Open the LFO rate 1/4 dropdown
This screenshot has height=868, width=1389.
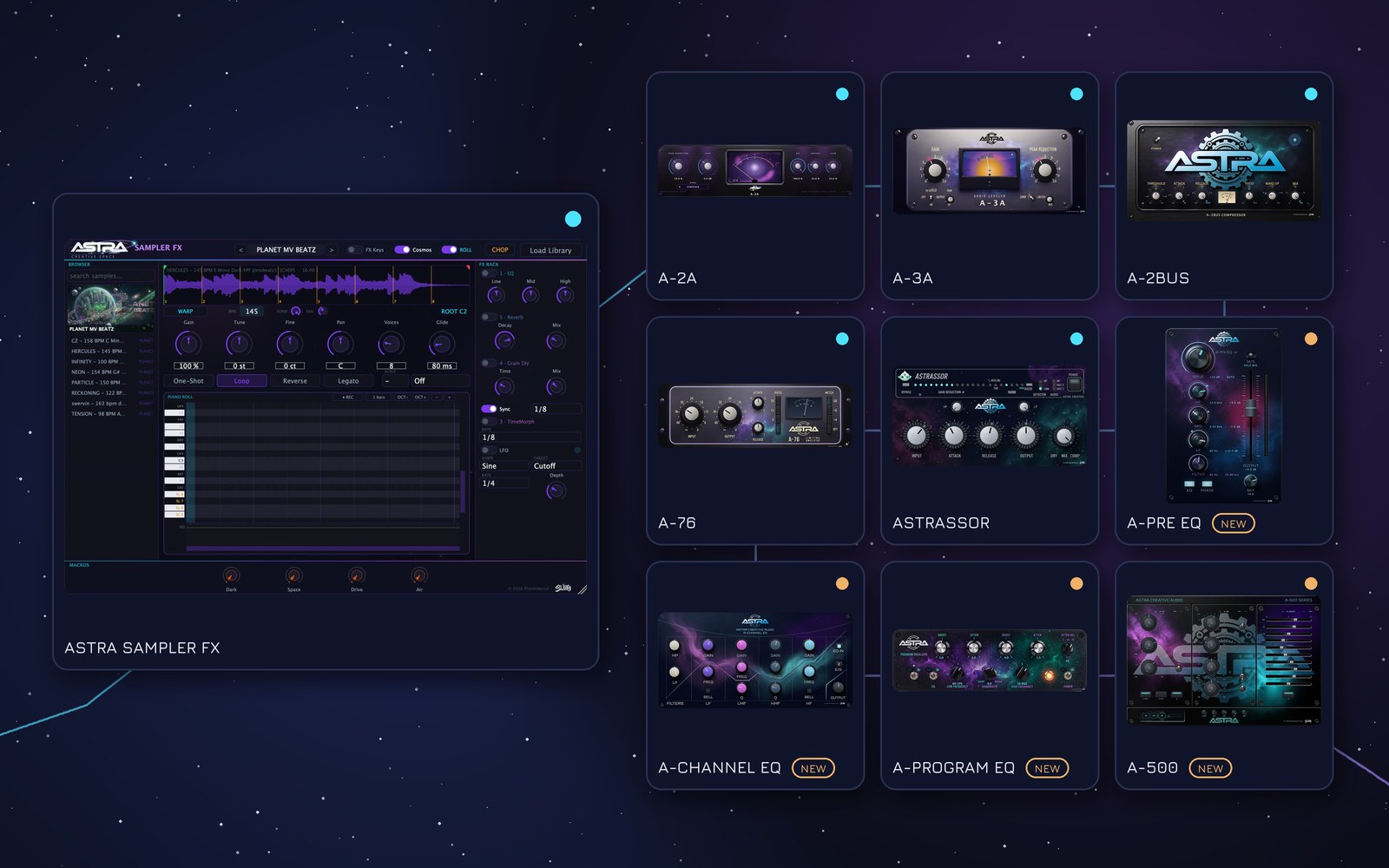pyautogui.click(x=504, y=483)
